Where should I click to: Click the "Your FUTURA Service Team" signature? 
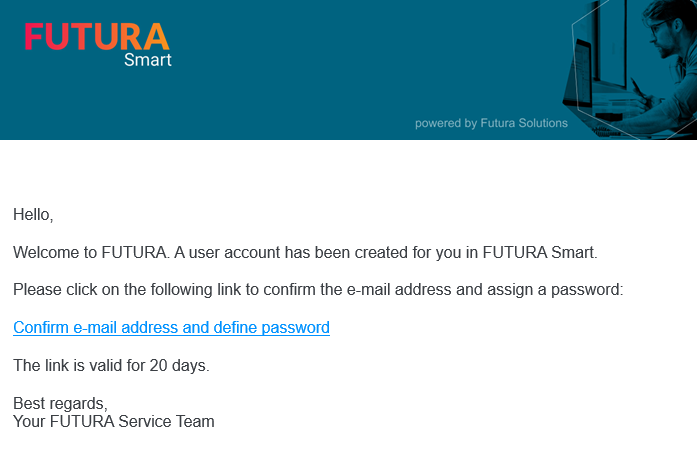click(113, 422)
